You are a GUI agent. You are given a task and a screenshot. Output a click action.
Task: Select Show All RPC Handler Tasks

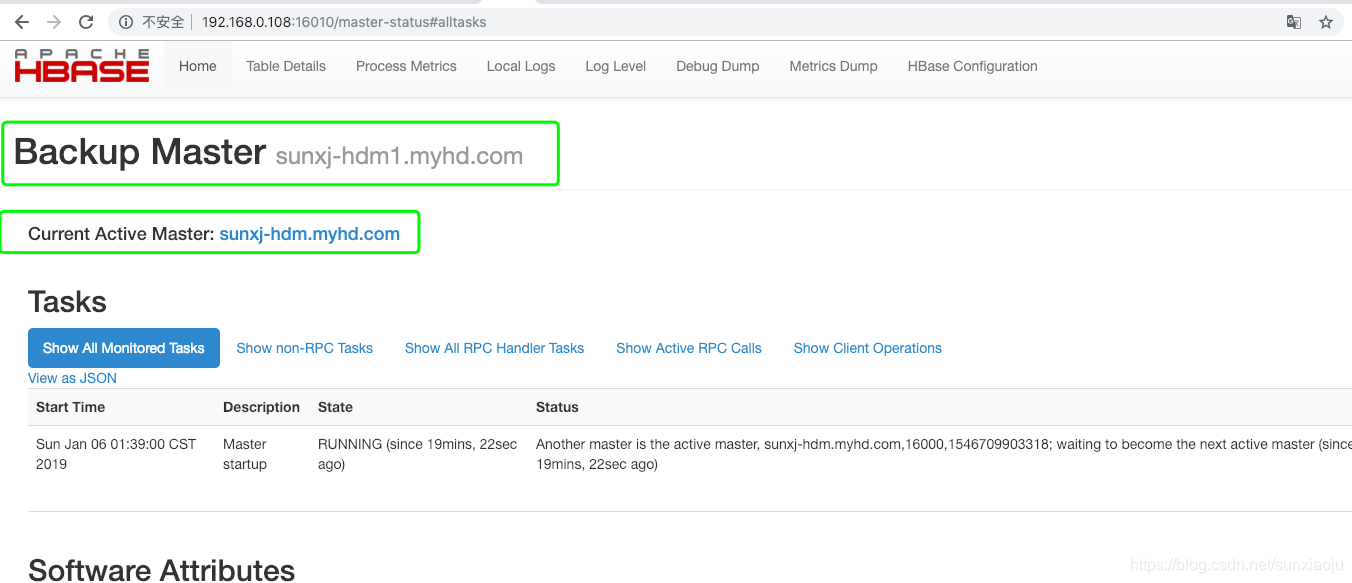494,348
